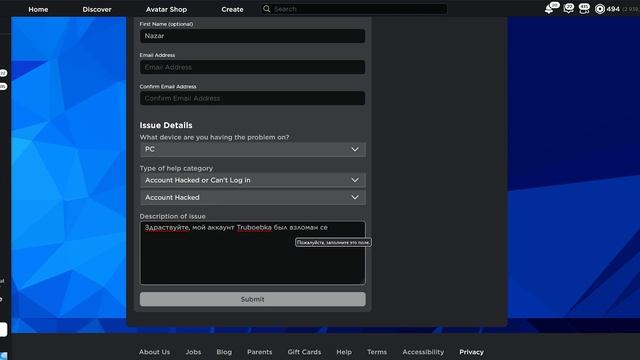Open the Privacy footer link
Screen dimensions: 640x360
[x=471, y=352]
